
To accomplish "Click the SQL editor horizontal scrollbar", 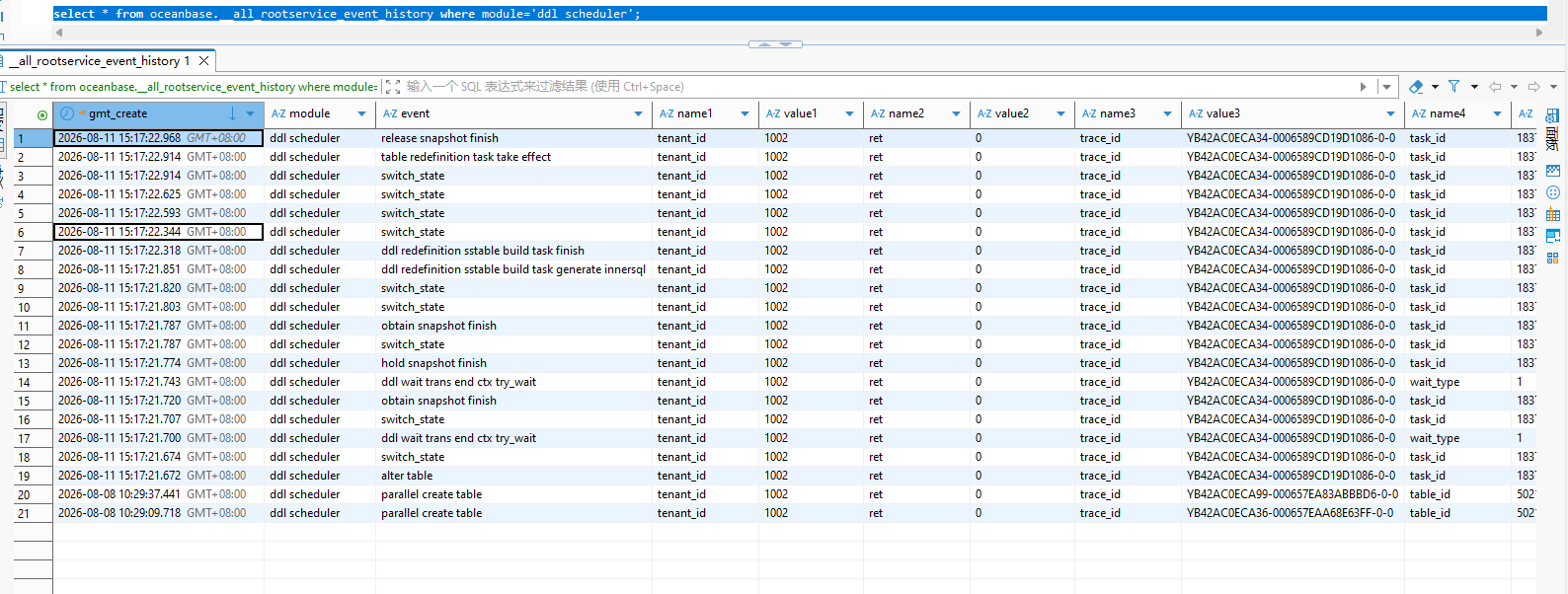I will click(800, 33).
